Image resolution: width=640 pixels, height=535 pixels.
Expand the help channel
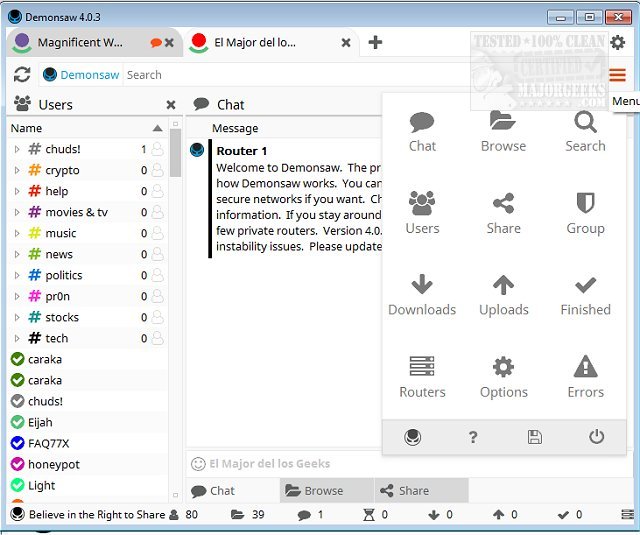pyautogui.click(x=17, y=191)
